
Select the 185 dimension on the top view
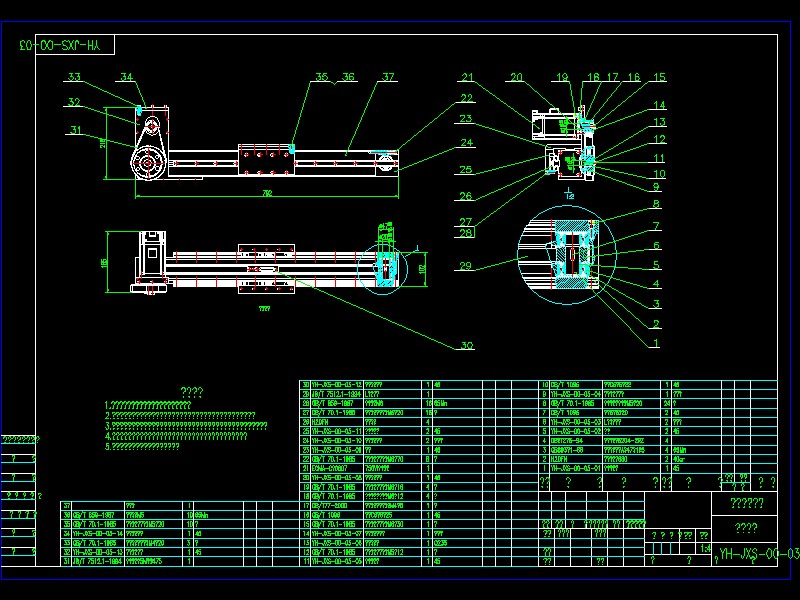[x=104, y=262]
